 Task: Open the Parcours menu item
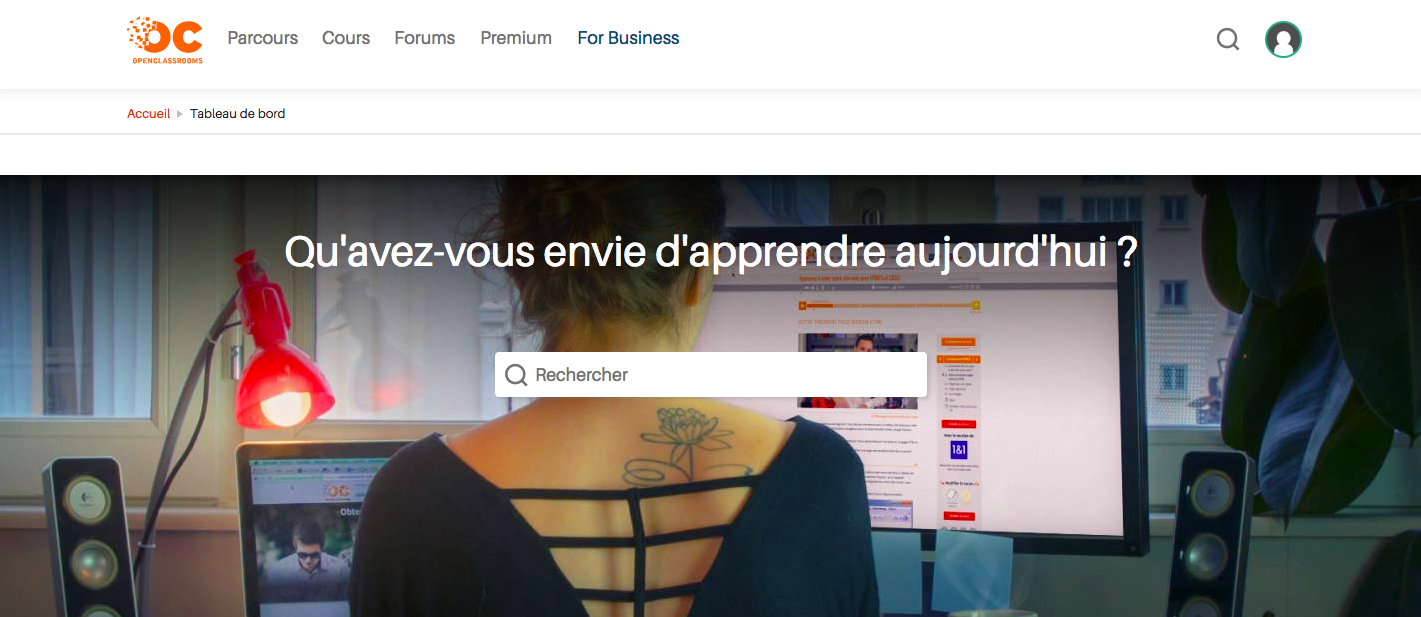pos(262,38)
